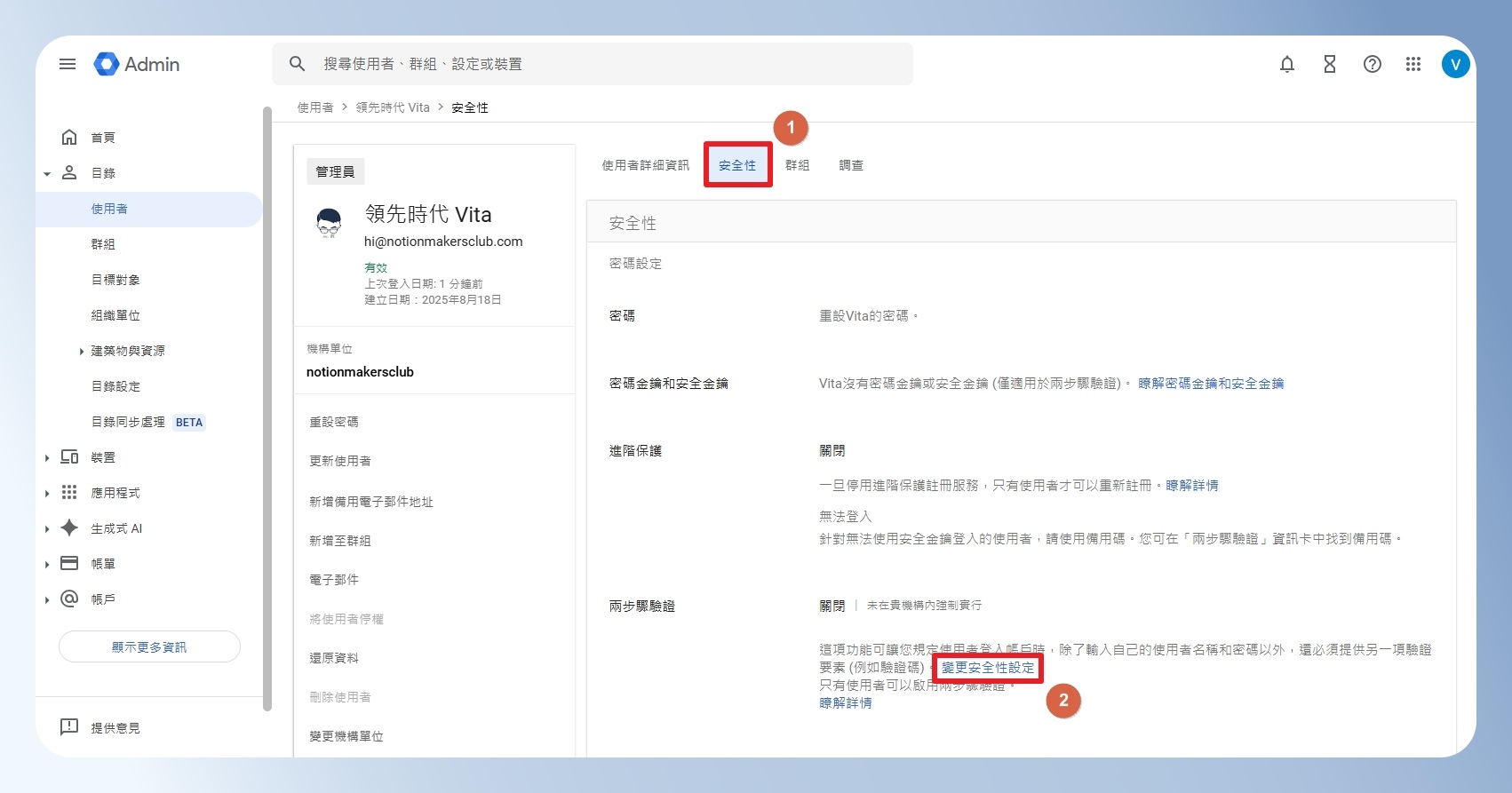
Task: Go to 首頁 home icon in sidebar
Action: 69,137
